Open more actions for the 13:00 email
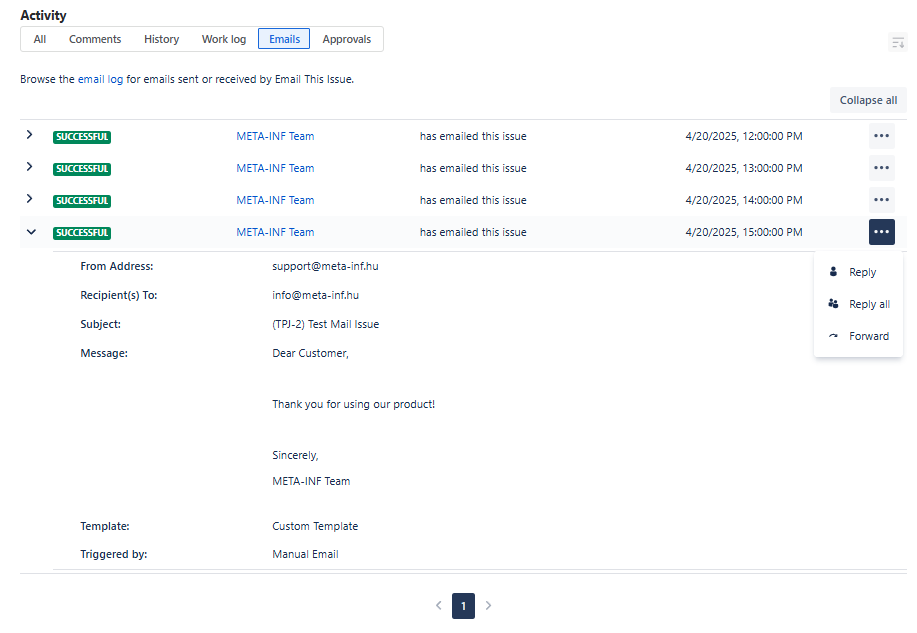Image resolution: width=917 pixels, height=633 pixels. click(x=881, y=168)
